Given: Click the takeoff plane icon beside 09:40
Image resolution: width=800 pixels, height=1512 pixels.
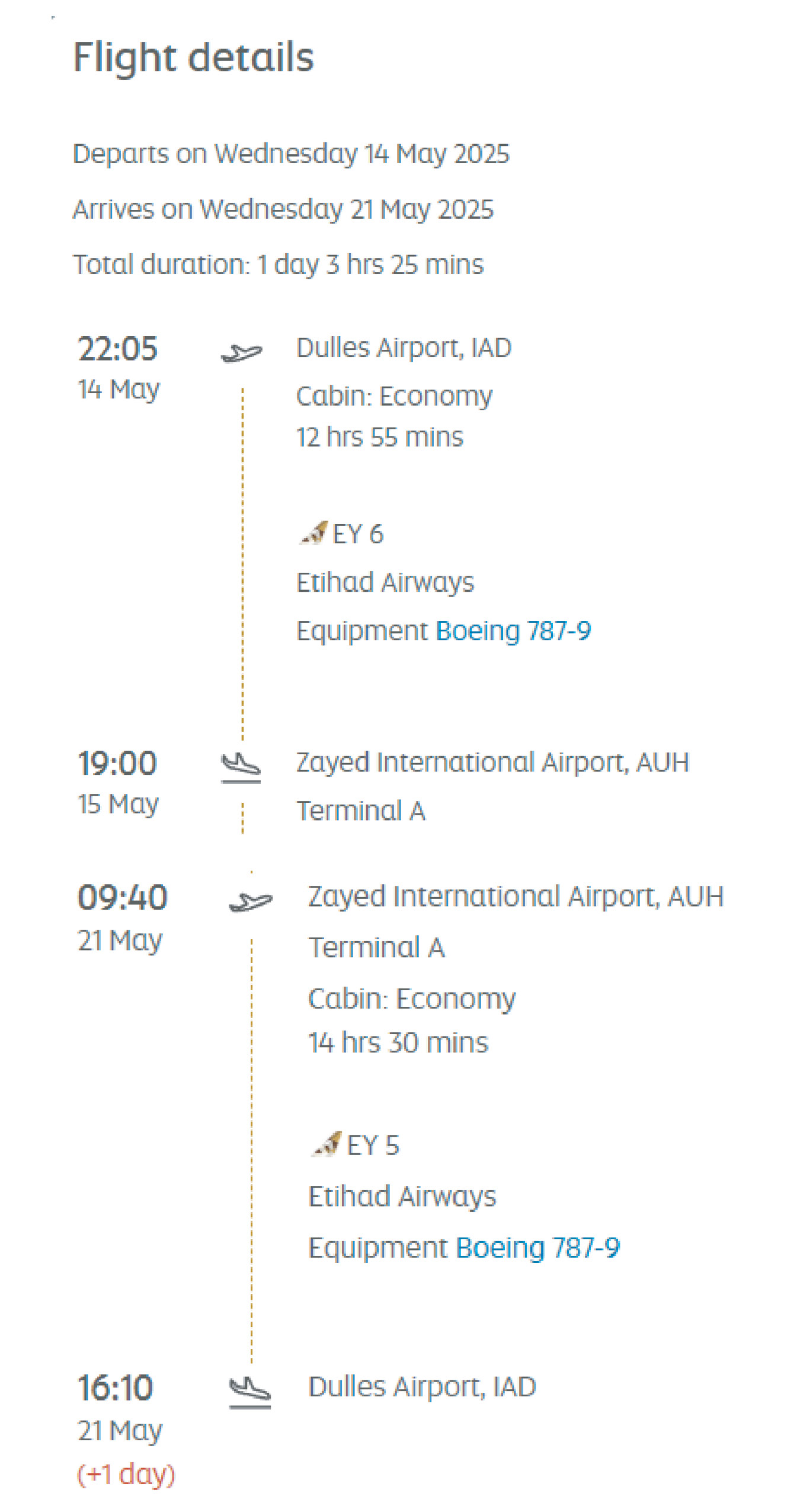Looking at the screenshot, I should [x=250, y=901].
